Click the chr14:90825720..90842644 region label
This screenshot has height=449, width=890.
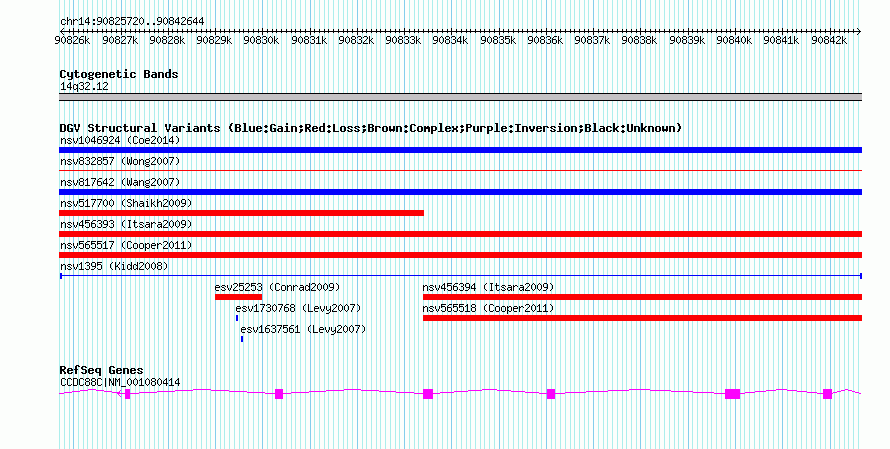click(132, 22)
